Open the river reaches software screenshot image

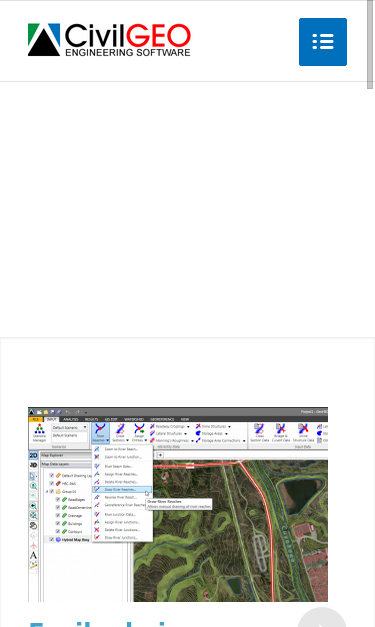178,504
